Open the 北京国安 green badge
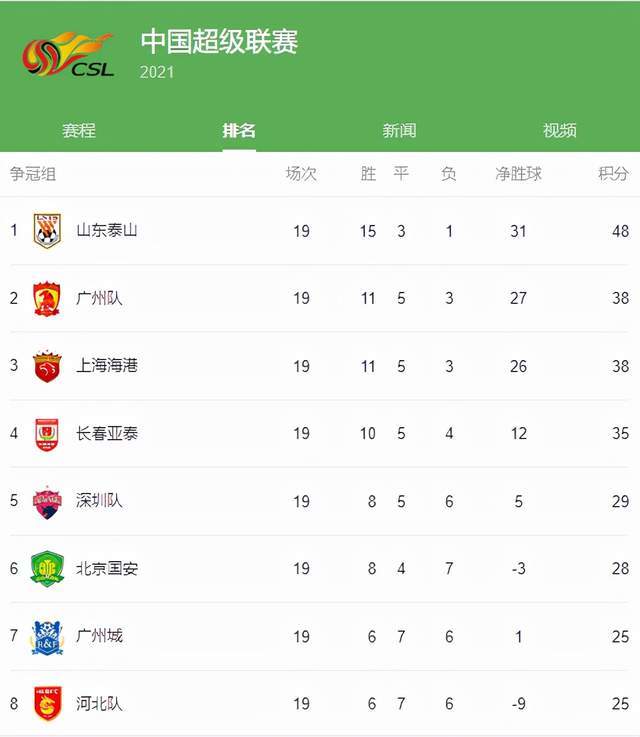Screen dimensions: 640x737 point(47,568)
